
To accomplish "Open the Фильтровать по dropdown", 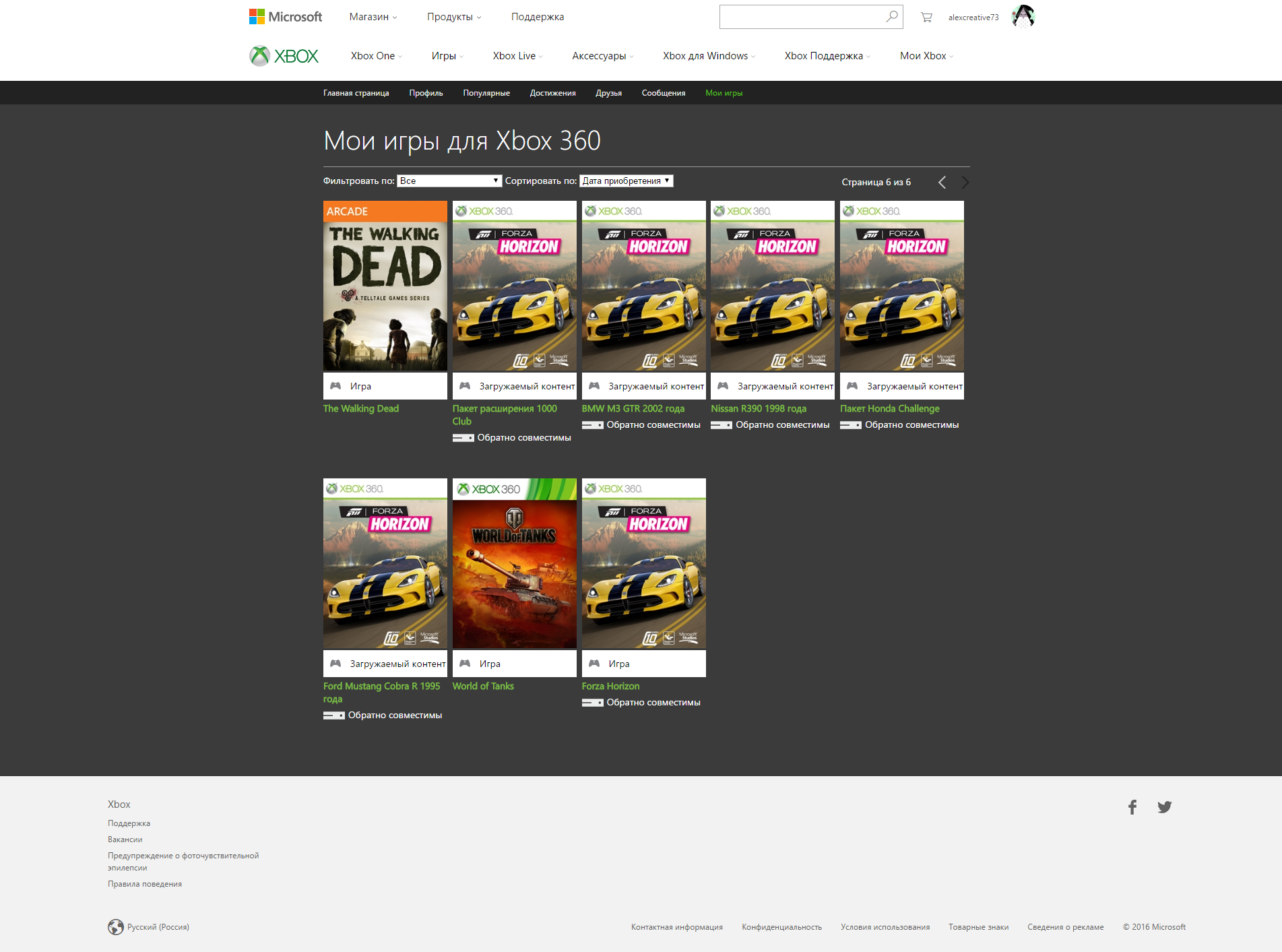I will click(449, 181).
